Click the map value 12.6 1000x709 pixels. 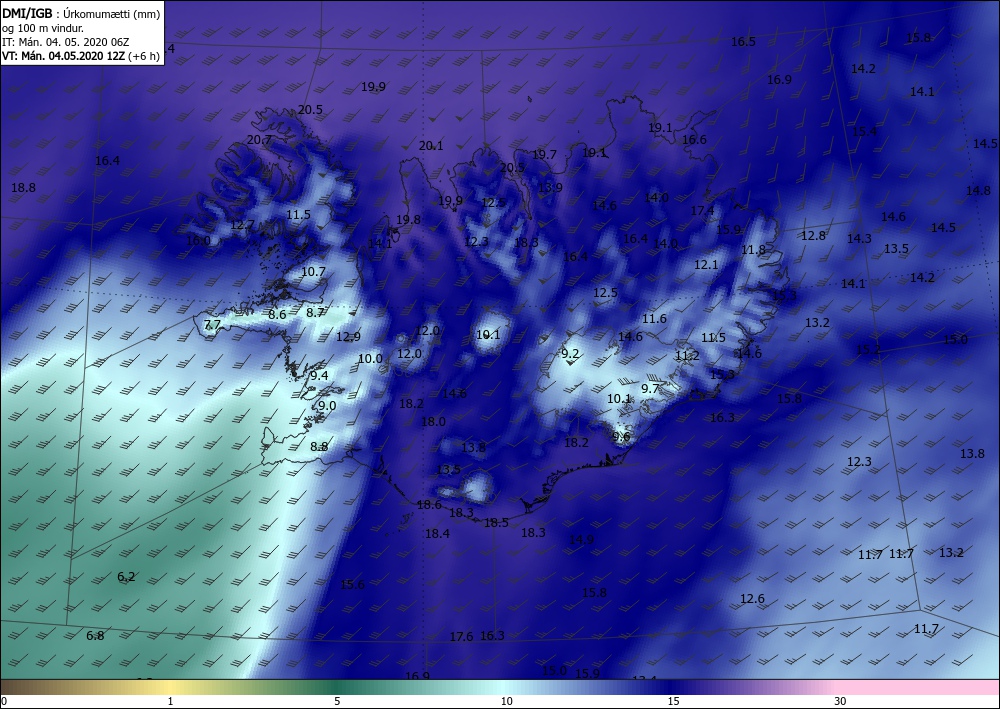coord(752,599)
